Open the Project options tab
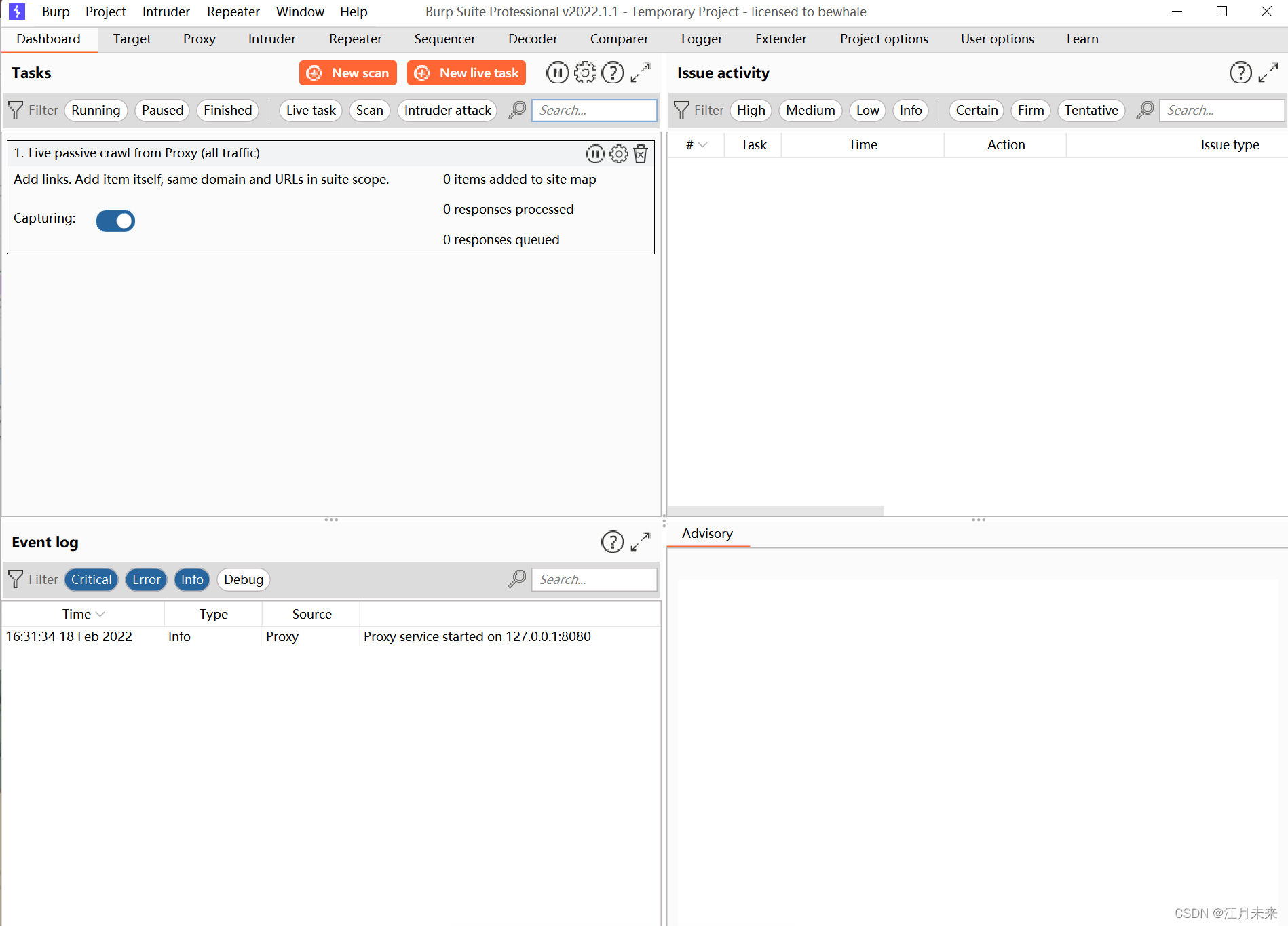1288x926 pixels. pyautogui.click(x=884, y=39)
